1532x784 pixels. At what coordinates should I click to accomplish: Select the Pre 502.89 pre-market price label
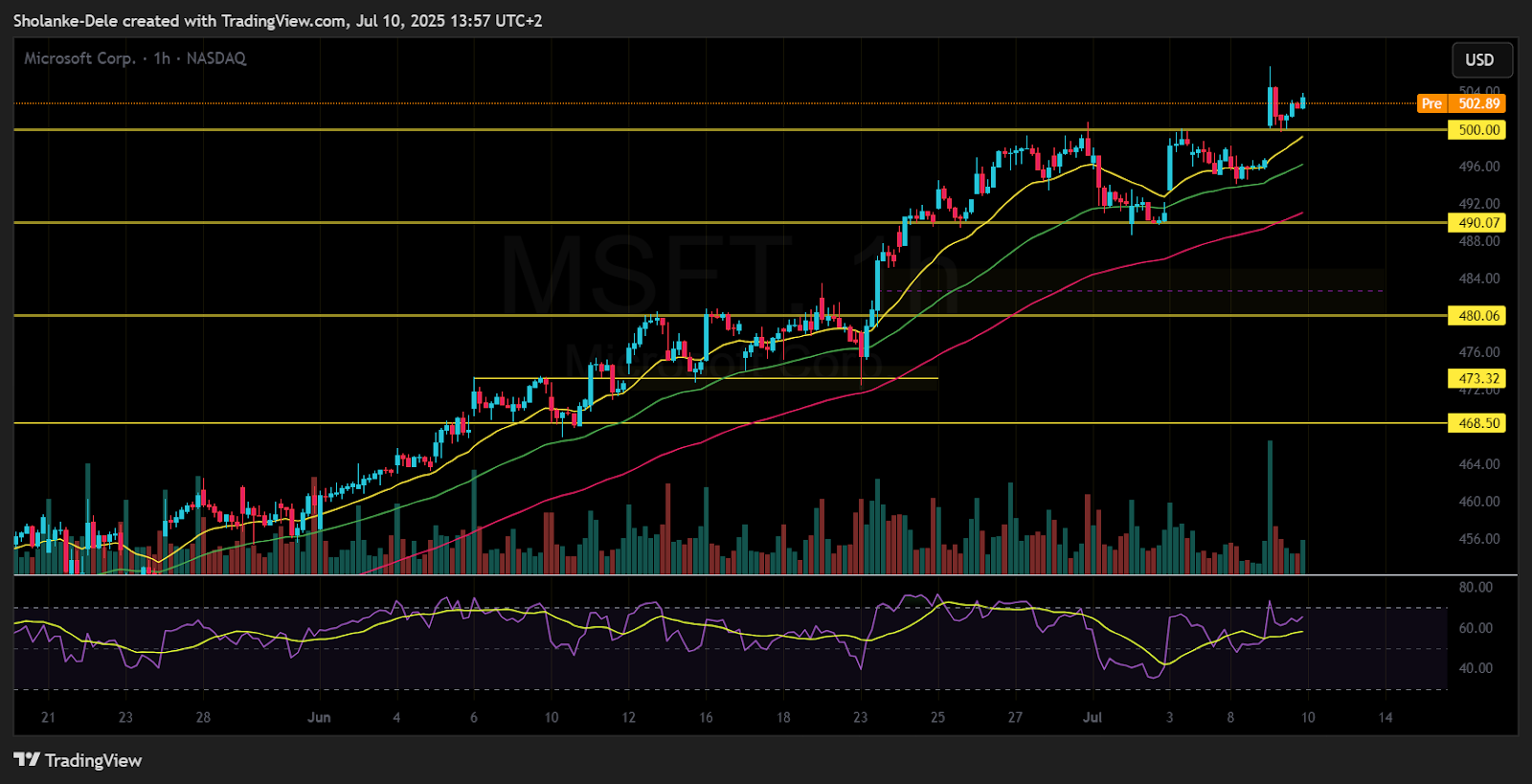[x=1461, y=103]
